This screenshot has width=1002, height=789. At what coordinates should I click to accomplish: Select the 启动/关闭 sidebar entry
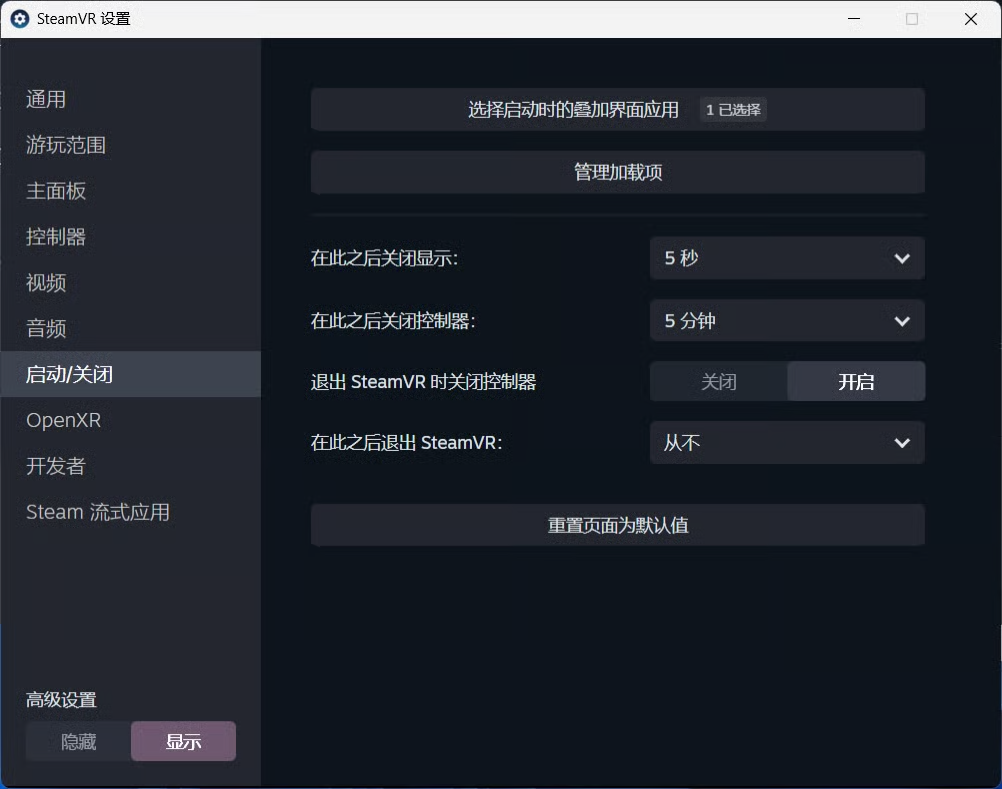[x=131, y=374]
